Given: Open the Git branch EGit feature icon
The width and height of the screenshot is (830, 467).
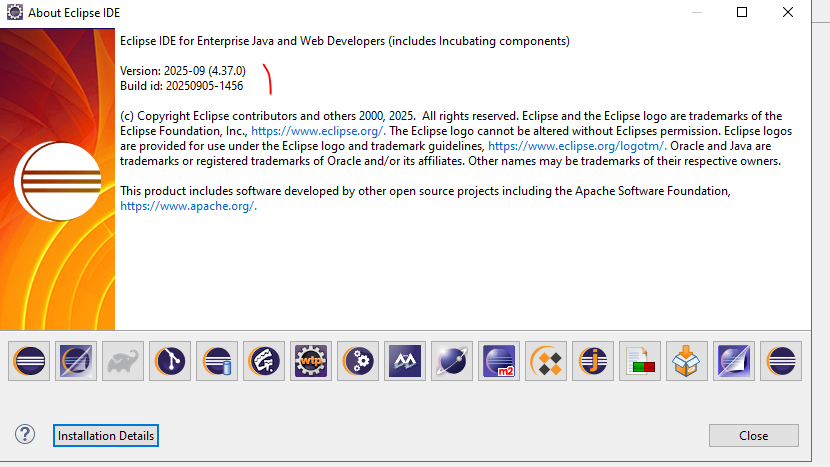Looking at the screenshot, I should (x=170, y=361).
